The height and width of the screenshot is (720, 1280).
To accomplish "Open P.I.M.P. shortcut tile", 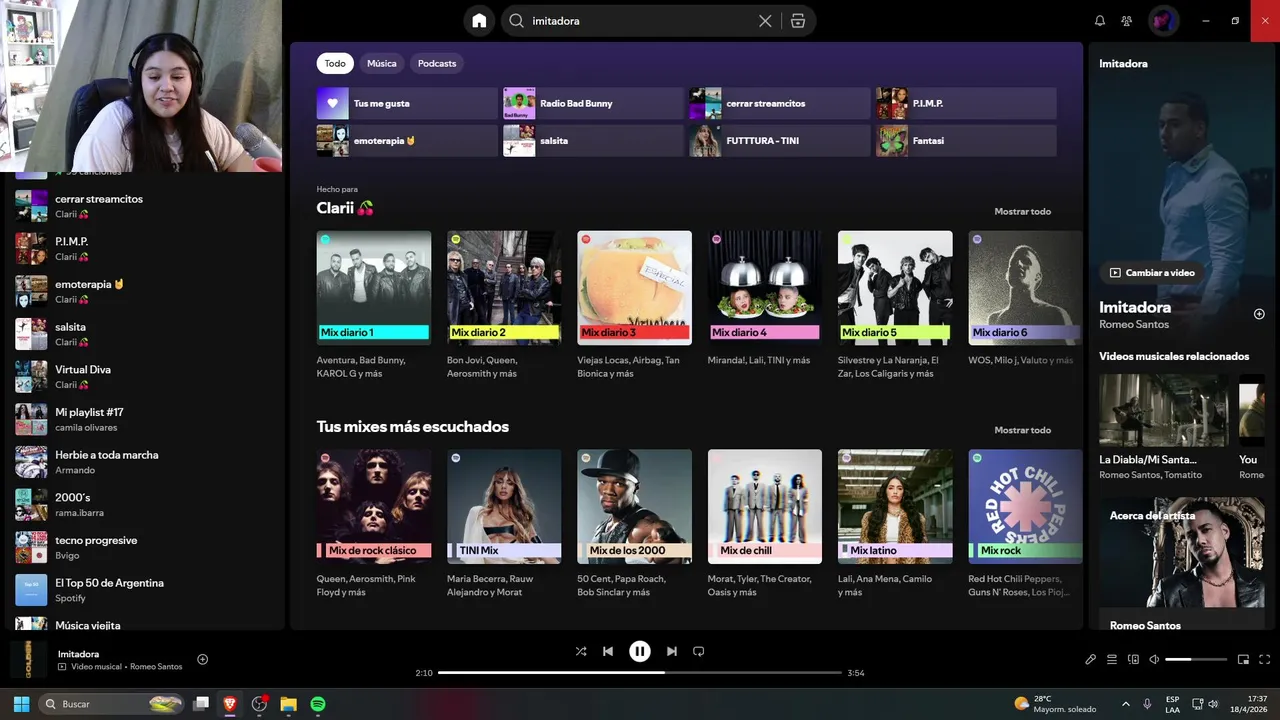I will (966, 103).
